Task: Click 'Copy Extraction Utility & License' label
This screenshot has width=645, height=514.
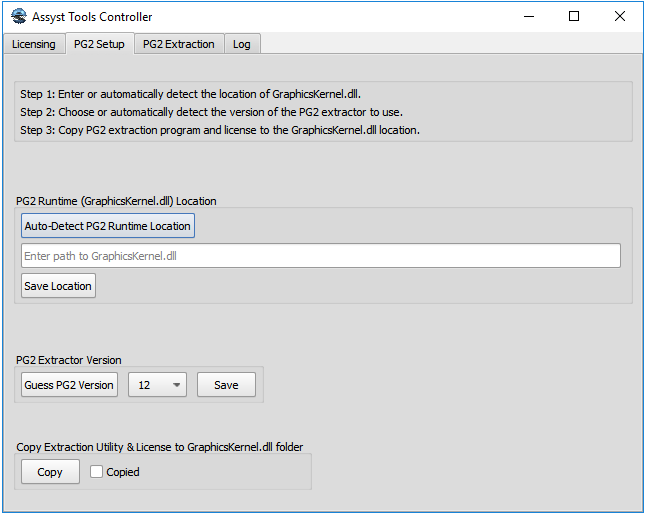Action: tap(160, 447)
